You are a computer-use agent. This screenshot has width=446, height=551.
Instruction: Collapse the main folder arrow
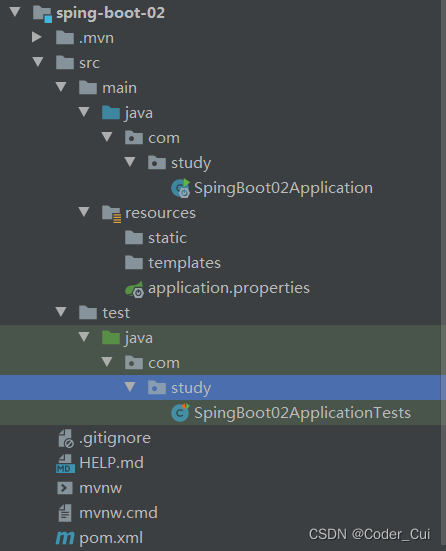(61, 87)
